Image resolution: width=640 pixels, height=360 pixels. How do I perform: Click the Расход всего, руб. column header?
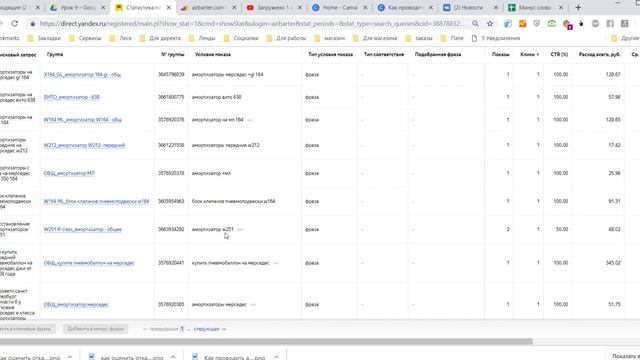599,54
